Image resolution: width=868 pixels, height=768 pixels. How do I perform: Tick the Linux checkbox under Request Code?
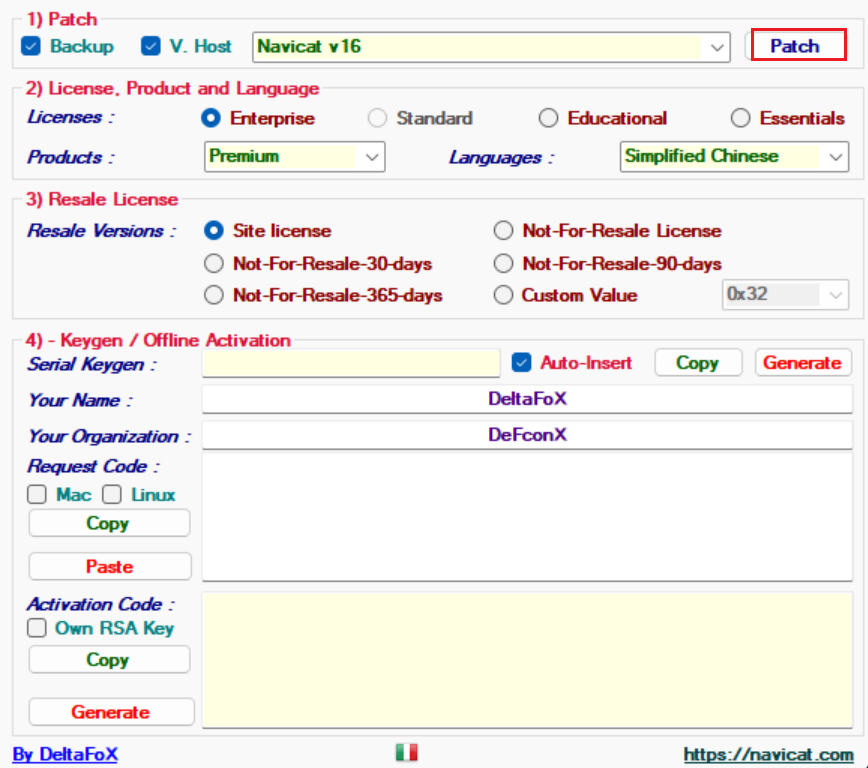(x=112, y=495)
